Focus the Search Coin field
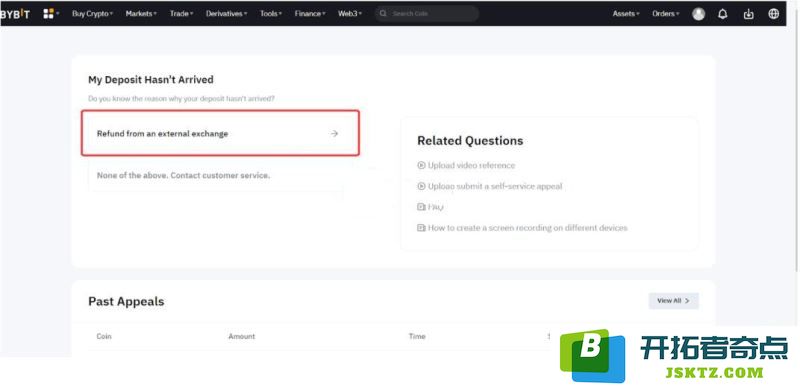 [427, 14]
